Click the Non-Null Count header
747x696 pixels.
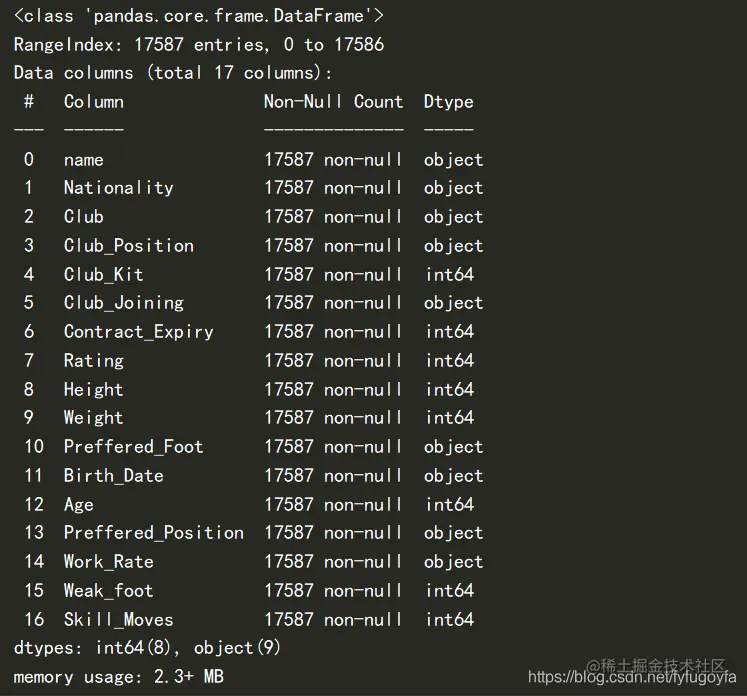pyautogui.click(x=333, y=101)
